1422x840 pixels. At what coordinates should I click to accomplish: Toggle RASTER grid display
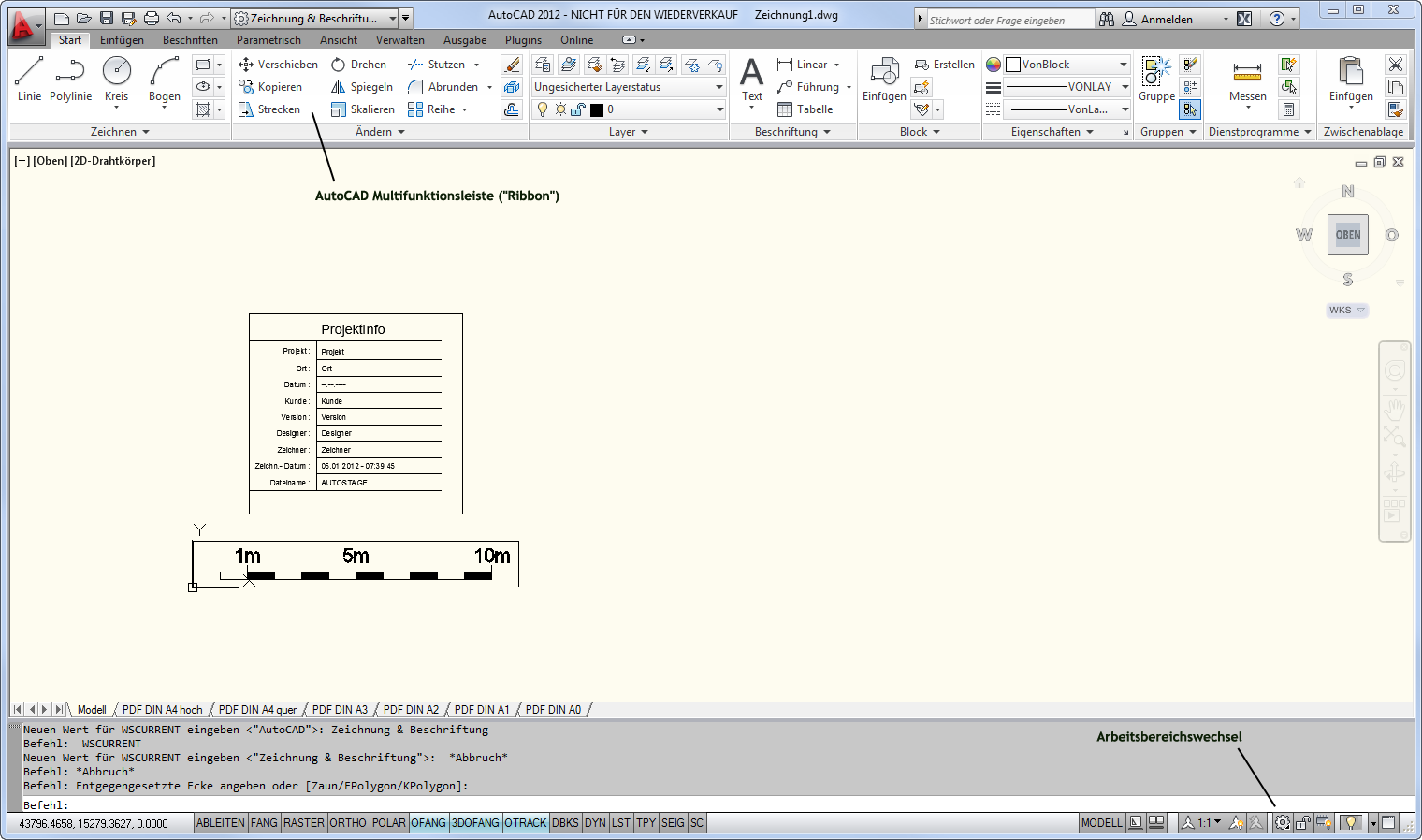[304, 823]
